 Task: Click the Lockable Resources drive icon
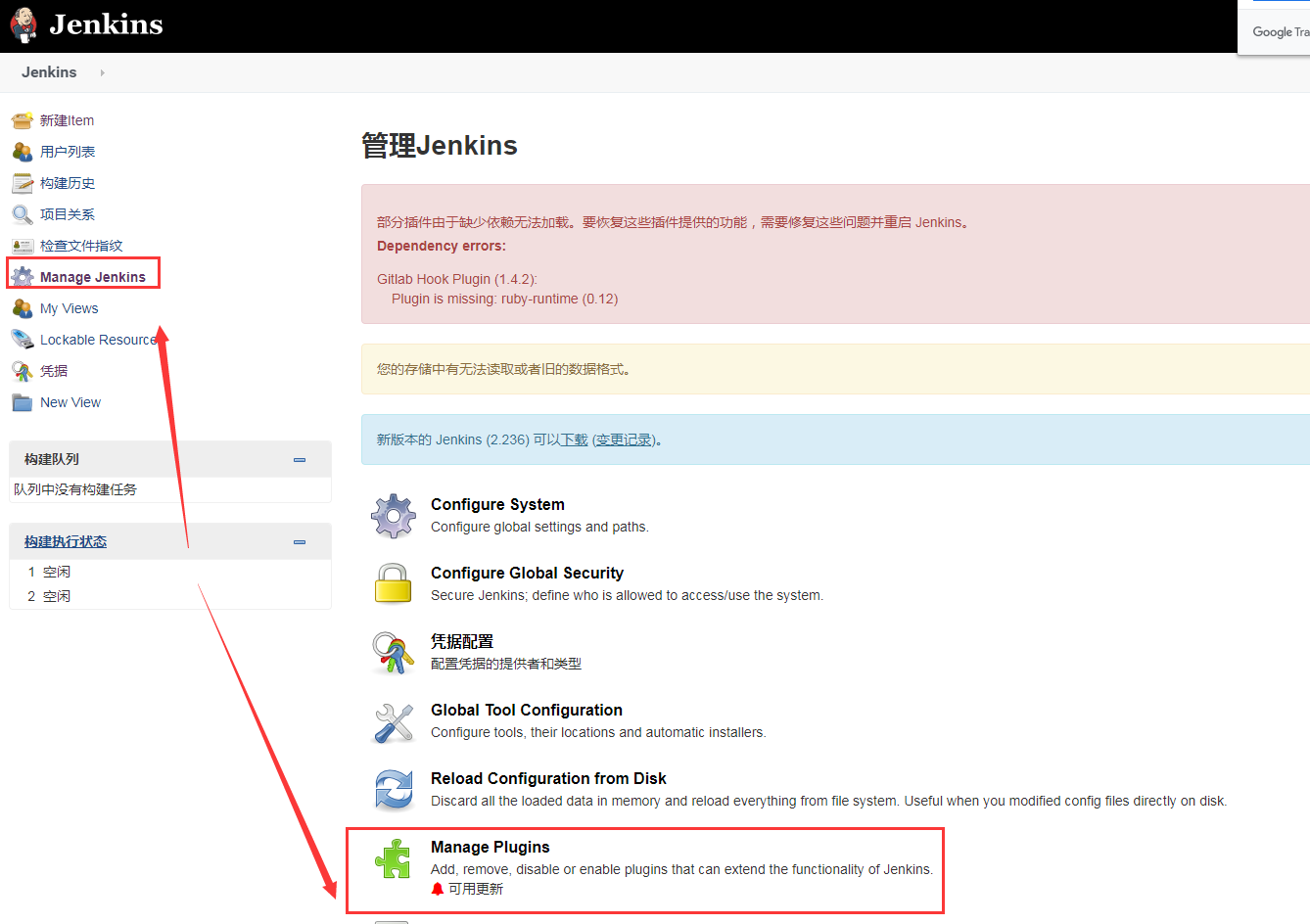(23, 340)
